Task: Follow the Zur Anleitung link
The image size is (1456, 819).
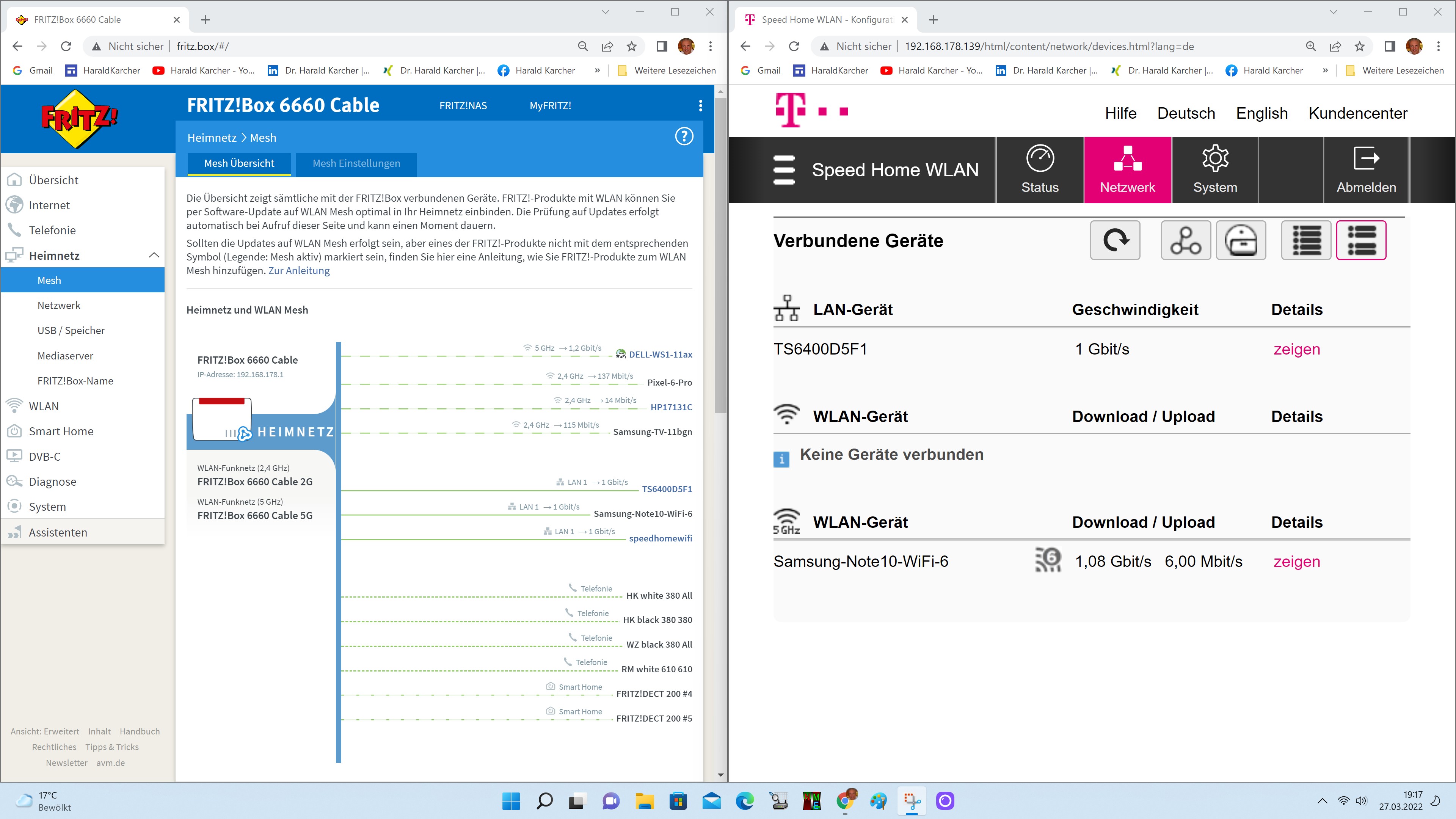Action: tap(298, 270)
